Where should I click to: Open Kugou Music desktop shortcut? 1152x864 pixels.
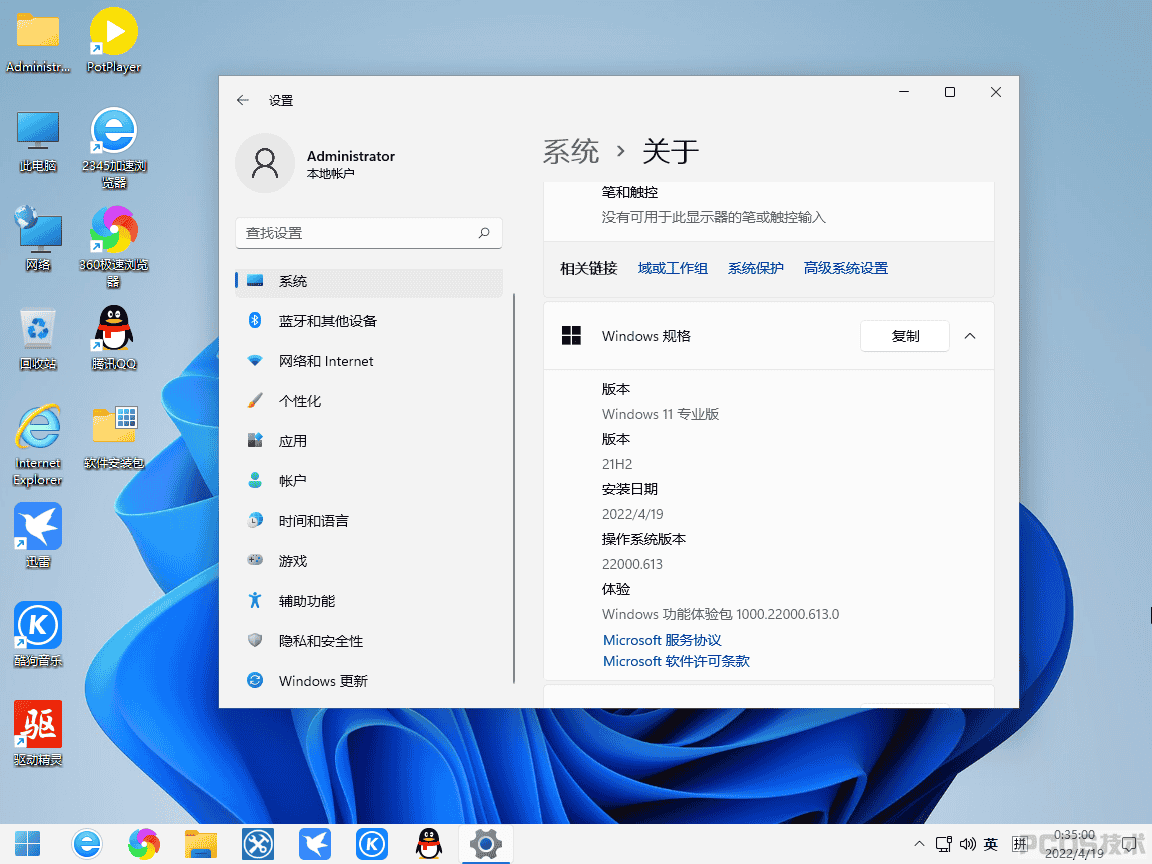point(37,634)
